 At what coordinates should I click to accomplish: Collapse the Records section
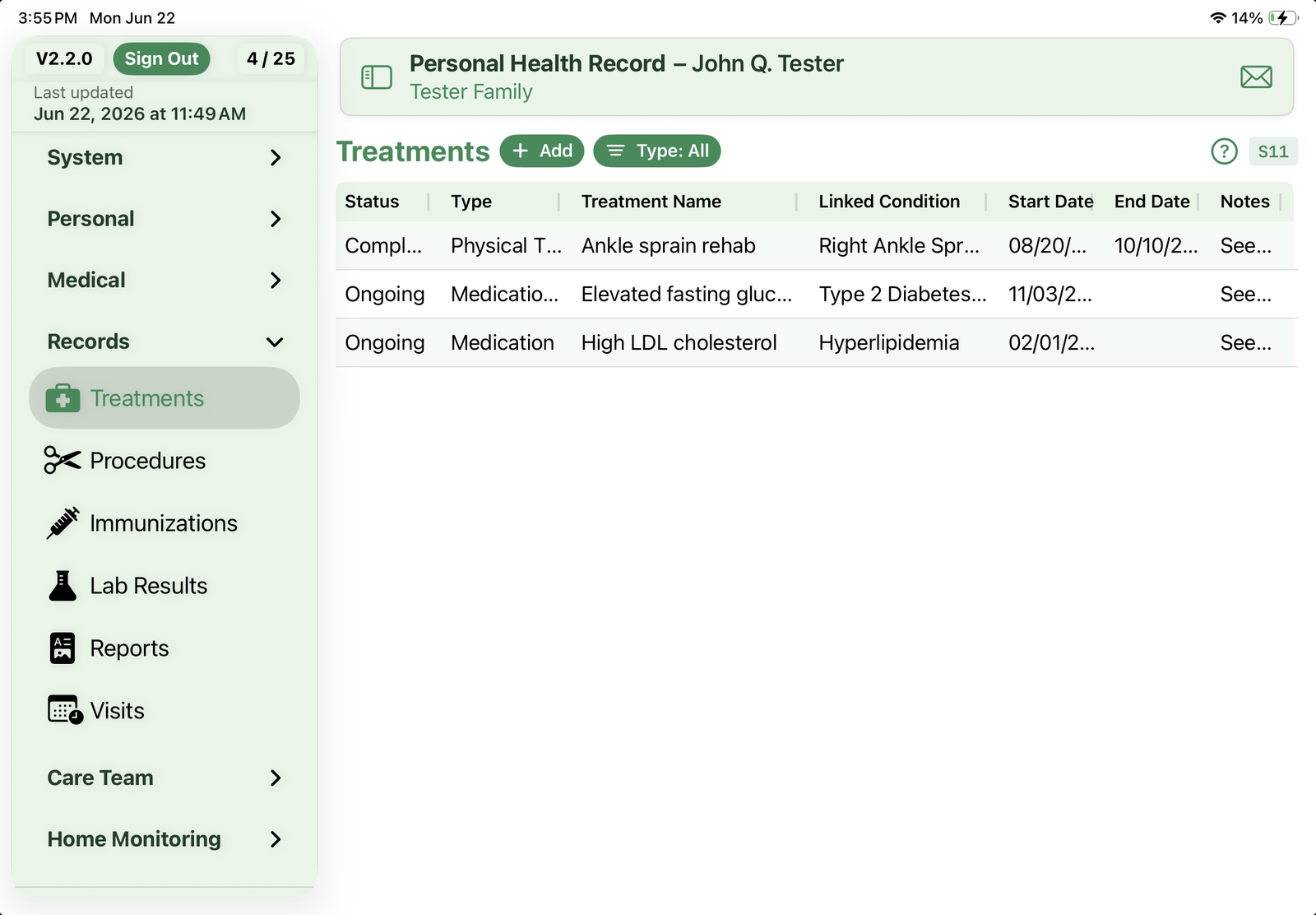[164, 341]
